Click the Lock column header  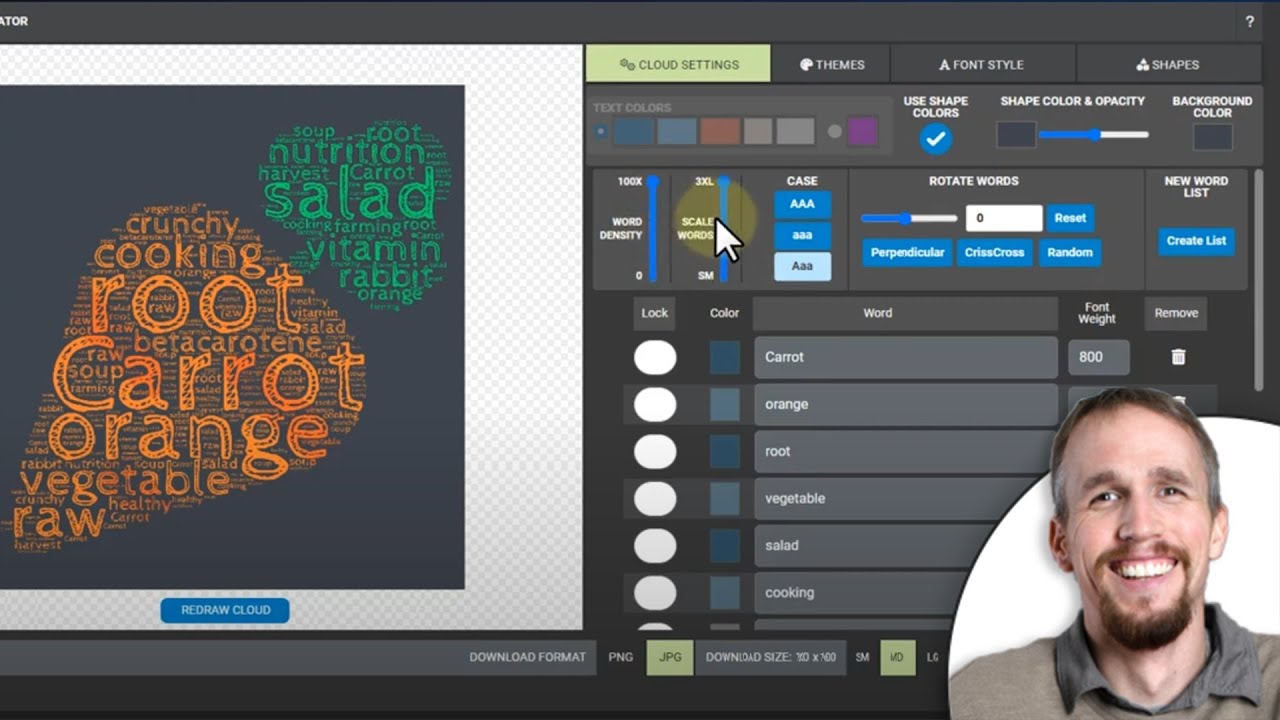(x=655, y=313)
